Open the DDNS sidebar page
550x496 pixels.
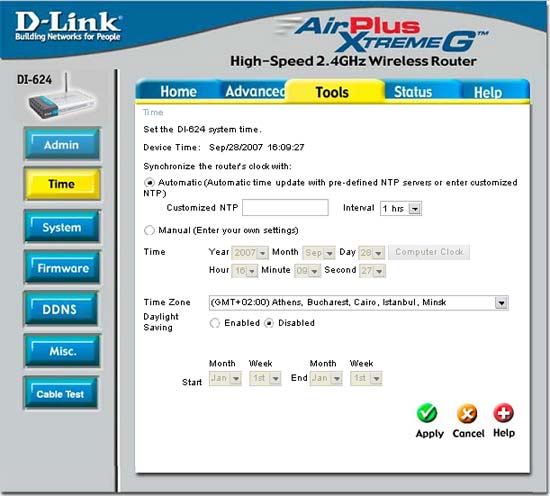click(60, 309)
